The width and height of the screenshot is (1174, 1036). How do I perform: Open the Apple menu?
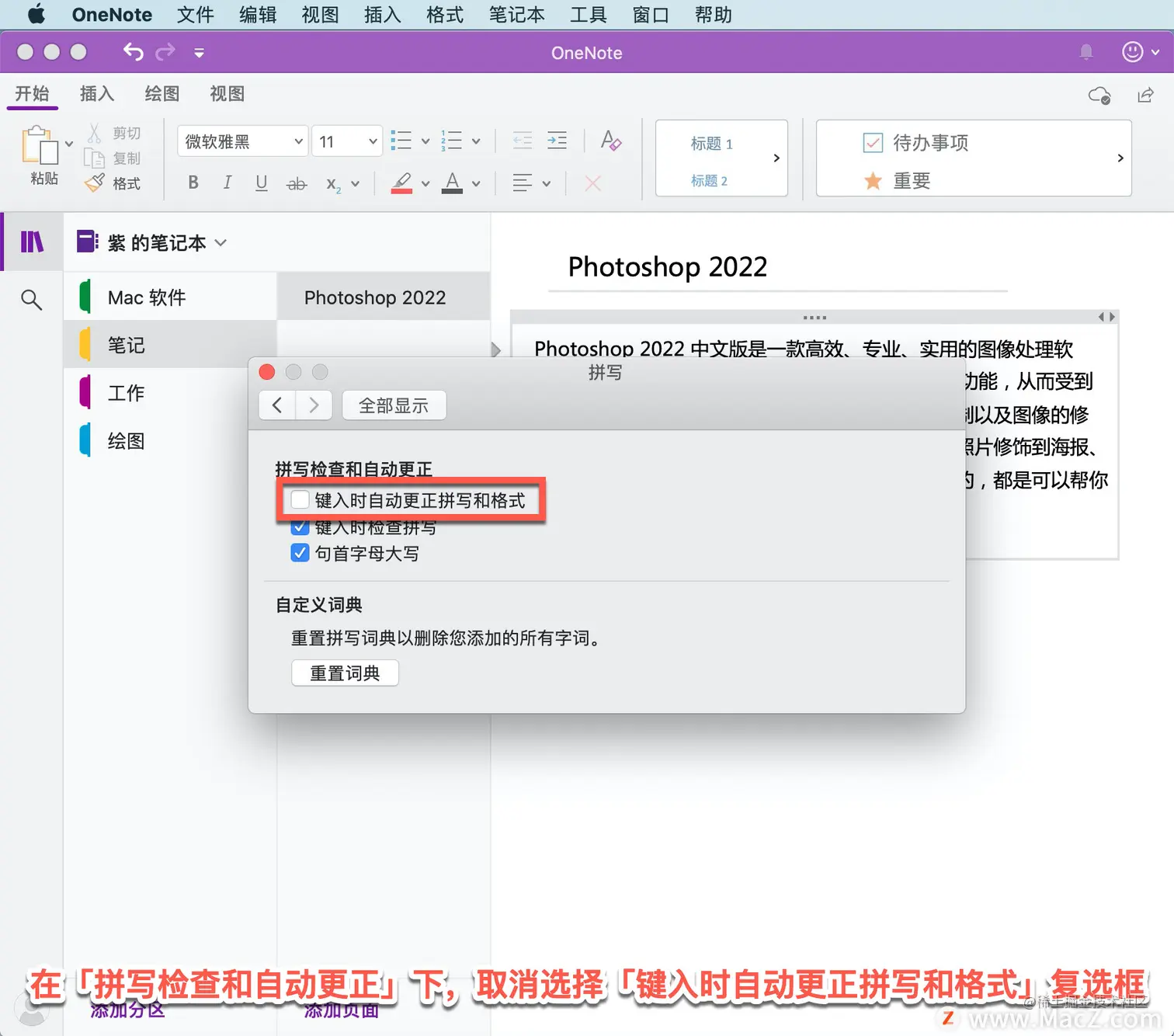coord(36,15)
